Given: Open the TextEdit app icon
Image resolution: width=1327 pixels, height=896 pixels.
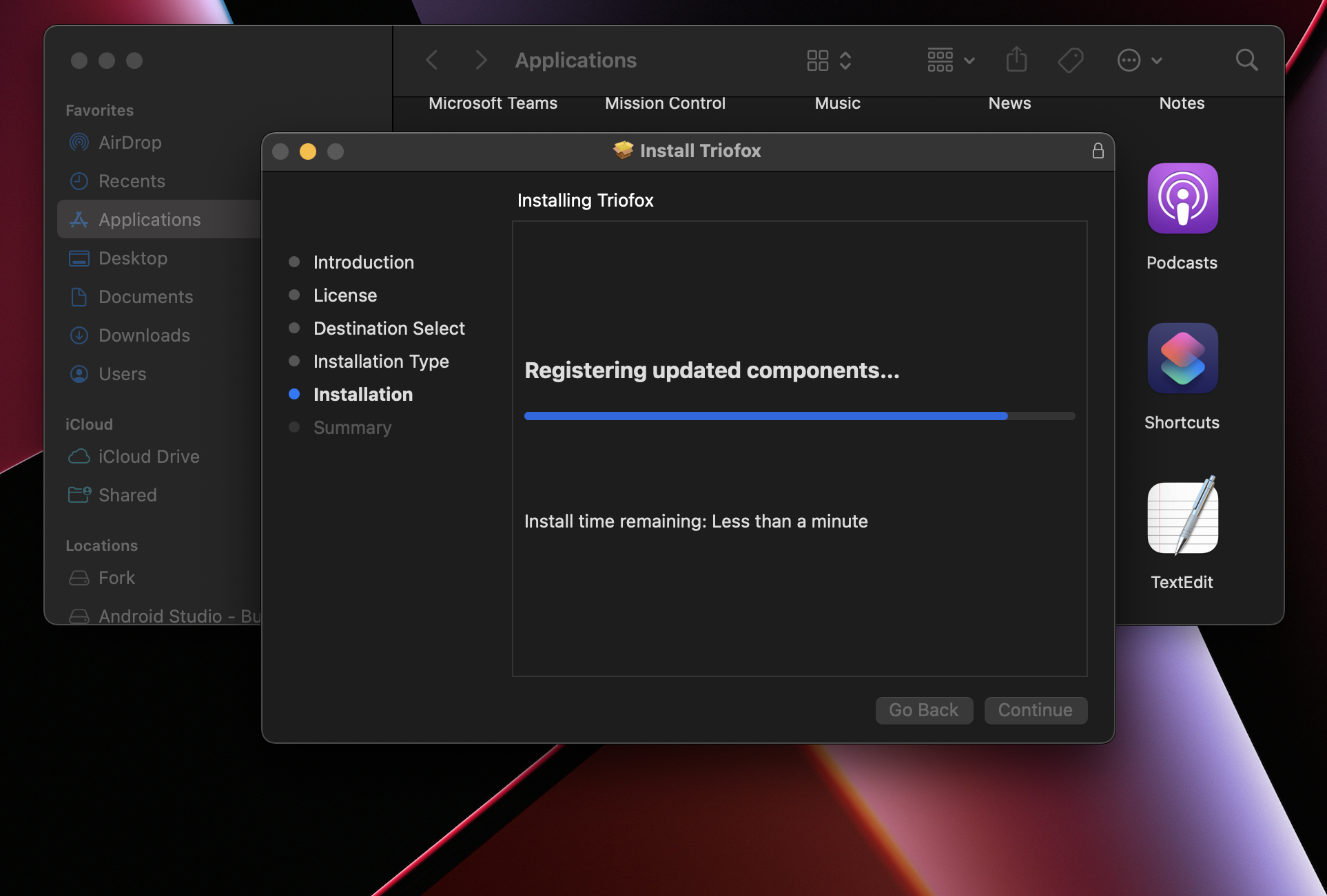Looking at the screenshot, I should pos(1182,517).
